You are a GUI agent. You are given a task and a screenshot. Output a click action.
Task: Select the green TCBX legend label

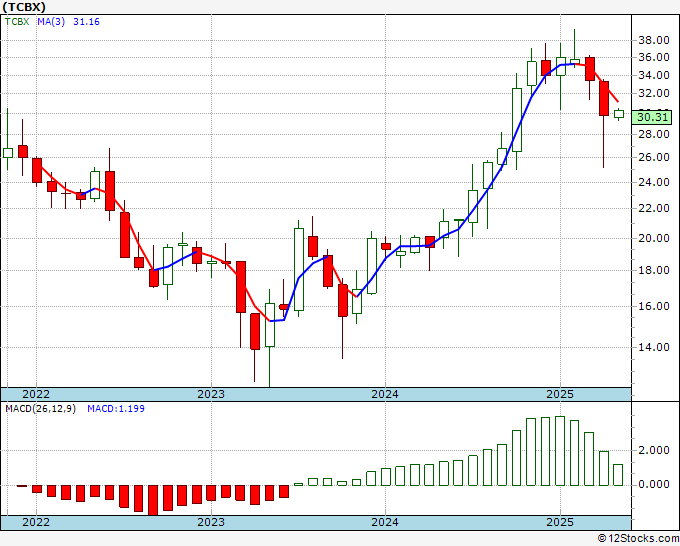click(17, 22)
